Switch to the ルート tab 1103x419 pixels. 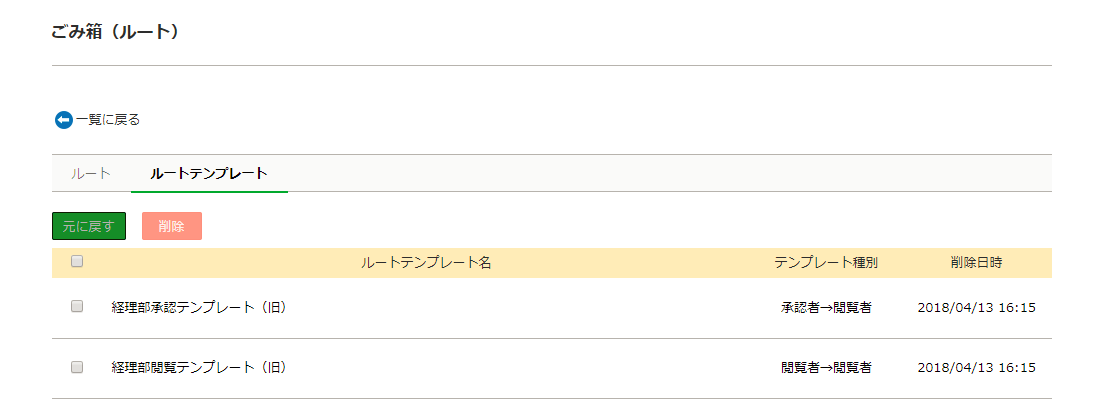tap(91, 174)
